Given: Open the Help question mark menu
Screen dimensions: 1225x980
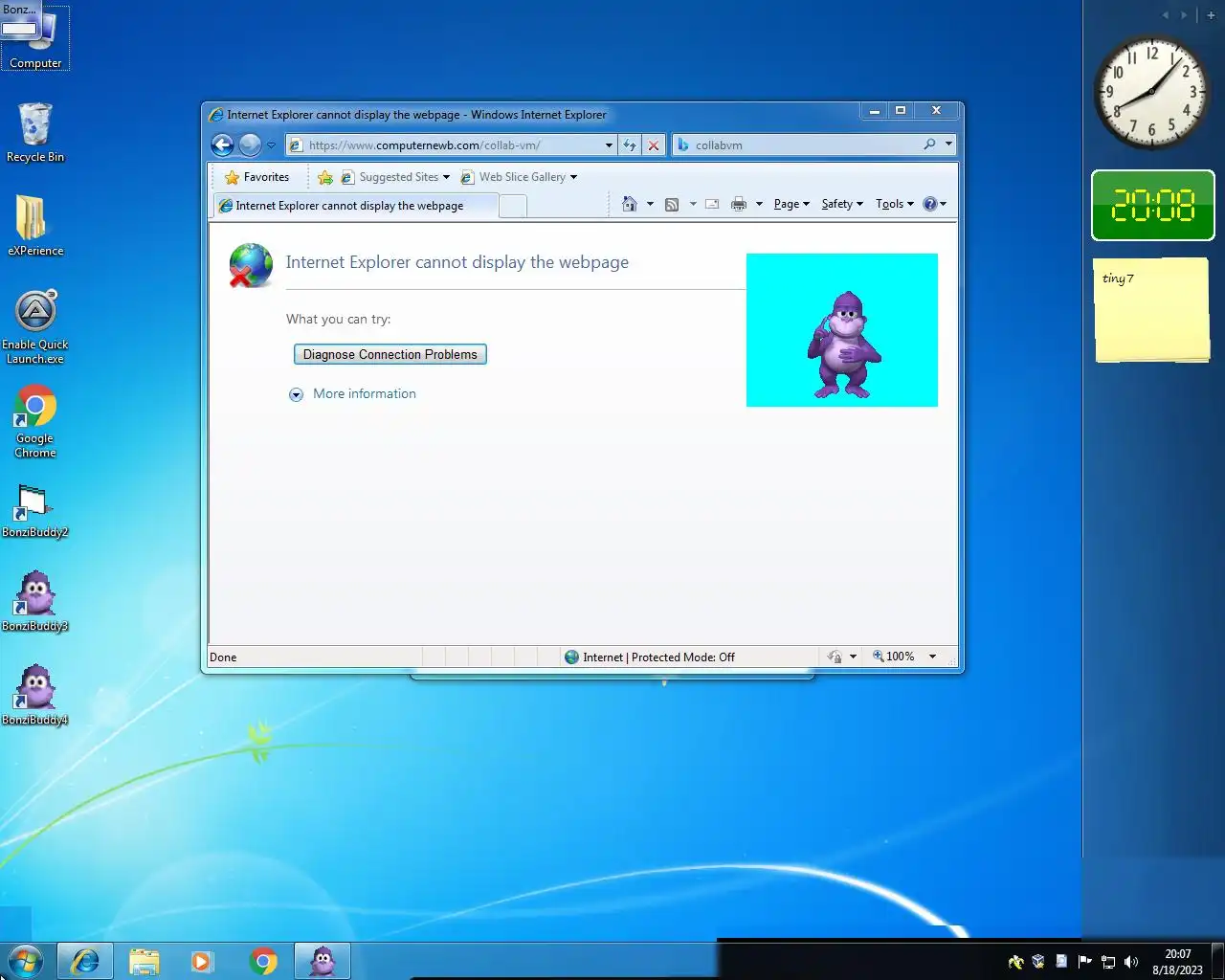Looking at the screenshot, I should (934, 204).
